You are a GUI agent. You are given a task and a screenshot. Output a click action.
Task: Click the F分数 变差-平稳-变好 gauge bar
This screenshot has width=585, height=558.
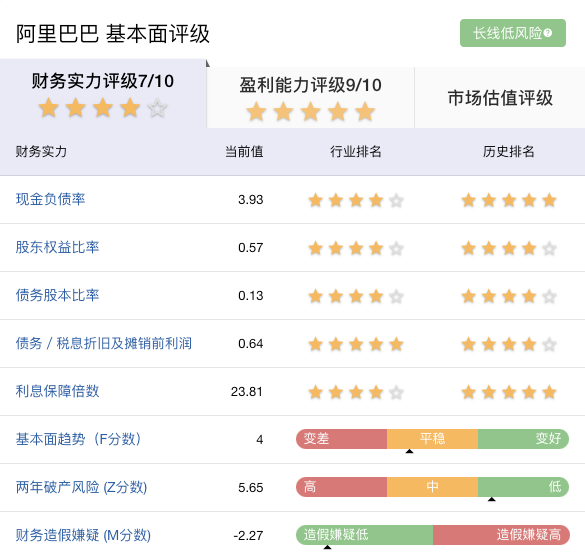point(432,439)
